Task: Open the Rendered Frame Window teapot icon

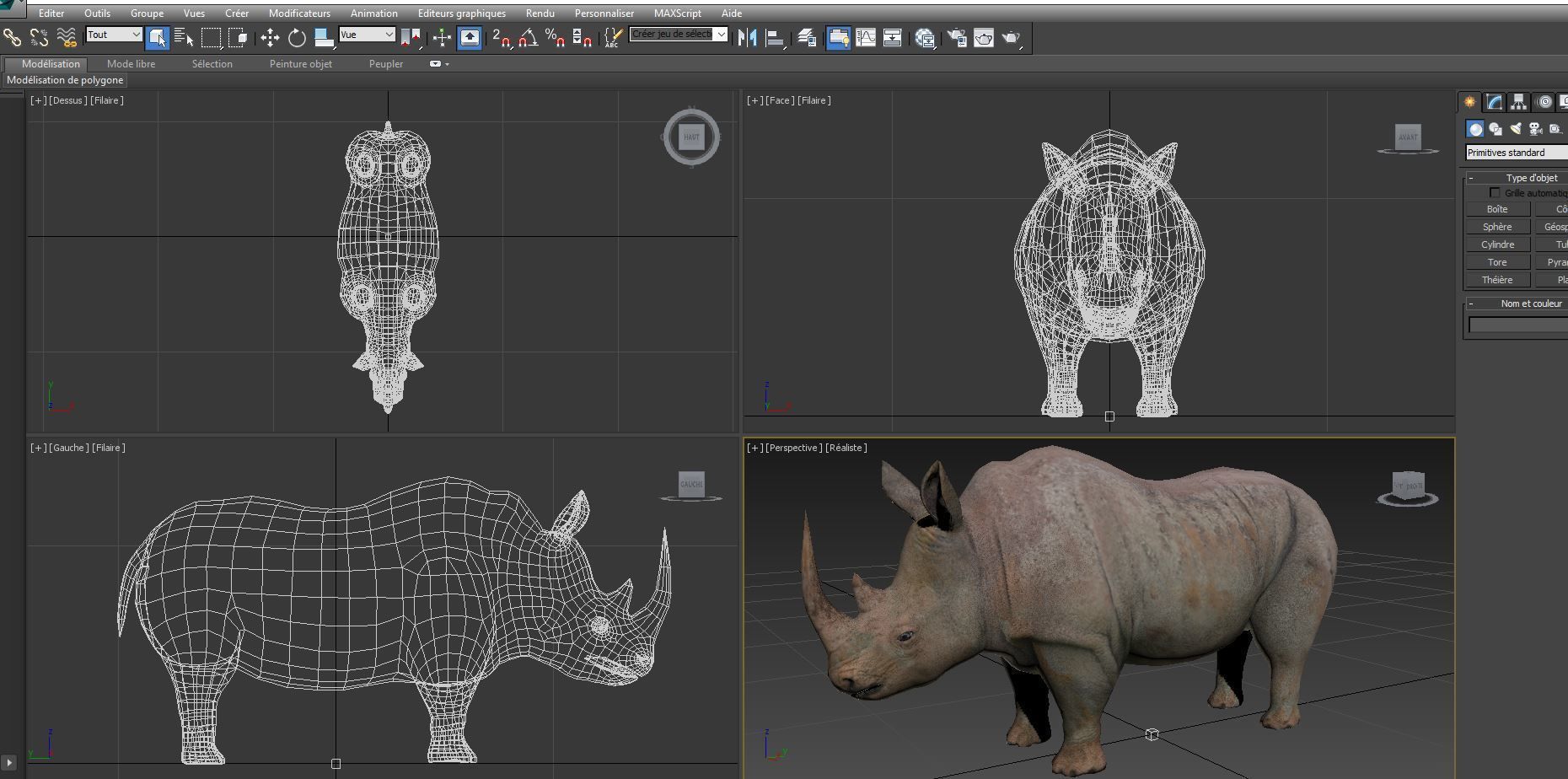Action: click(984, 37)
